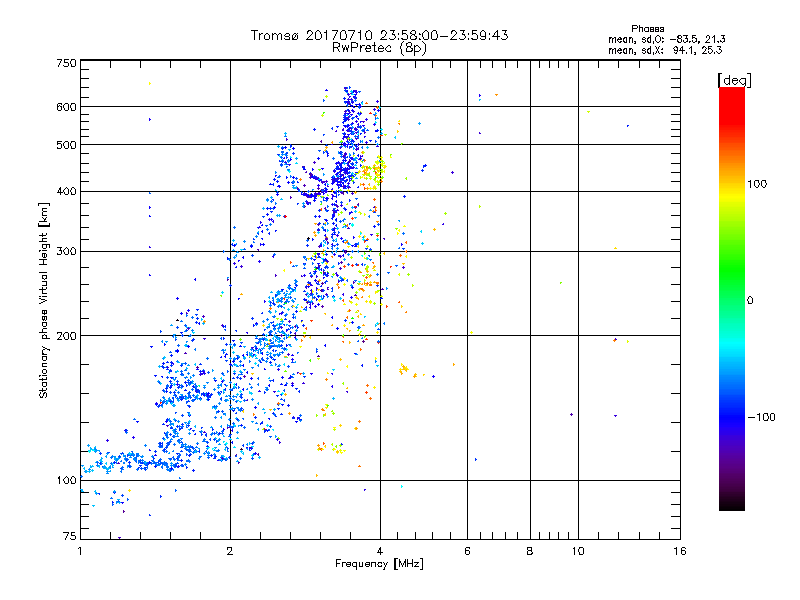Click the "Frequency [MHz]" axis title

pos(379,564)
